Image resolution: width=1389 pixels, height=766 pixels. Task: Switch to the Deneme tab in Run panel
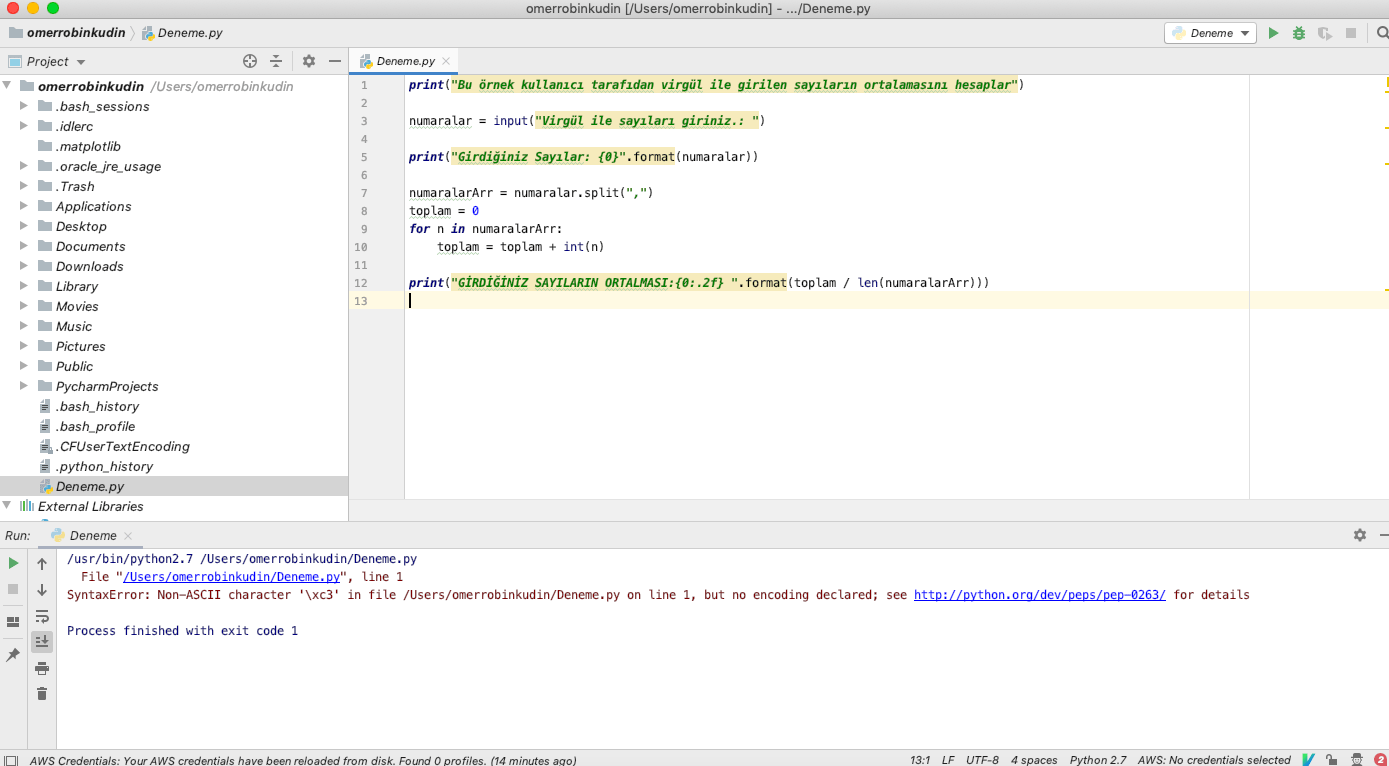click(x=92, y=535)
